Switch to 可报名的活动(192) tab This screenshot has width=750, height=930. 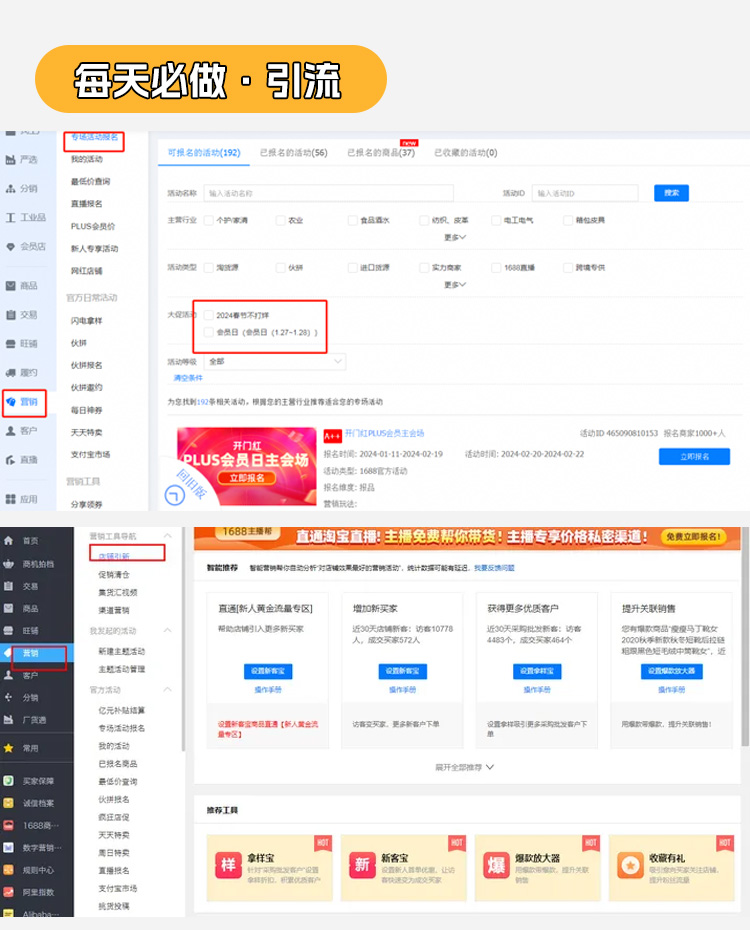click(204, 152)
